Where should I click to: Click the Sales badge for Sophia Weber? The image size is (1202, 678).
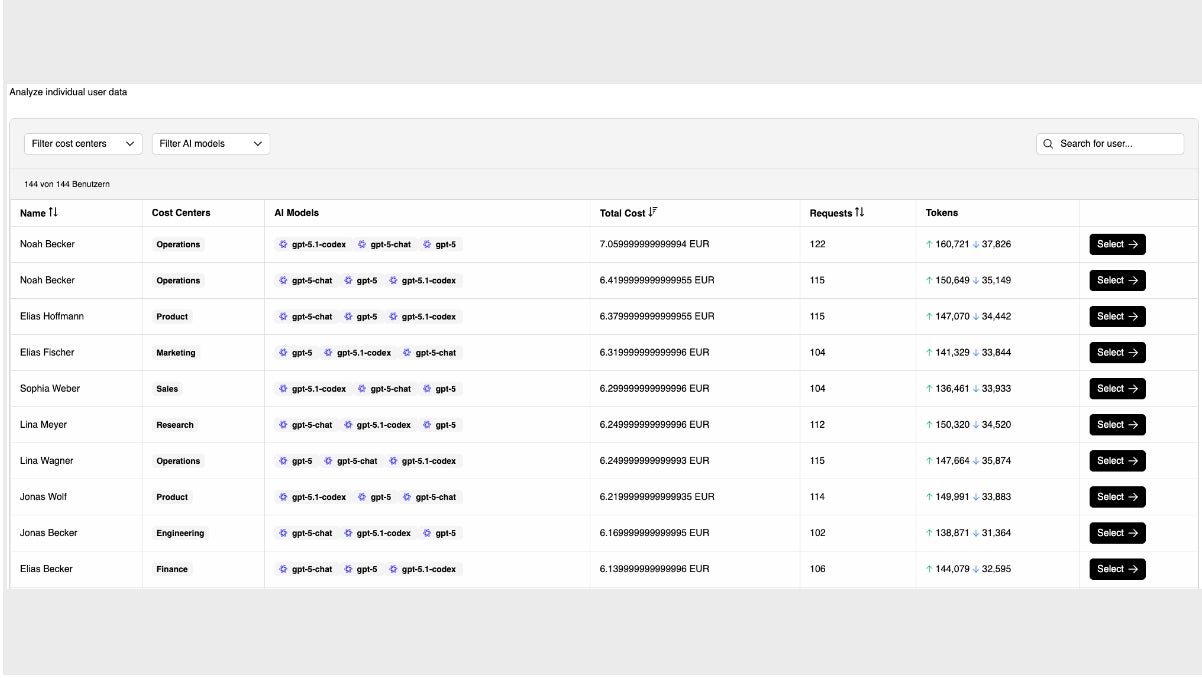(x=167, y=389)
